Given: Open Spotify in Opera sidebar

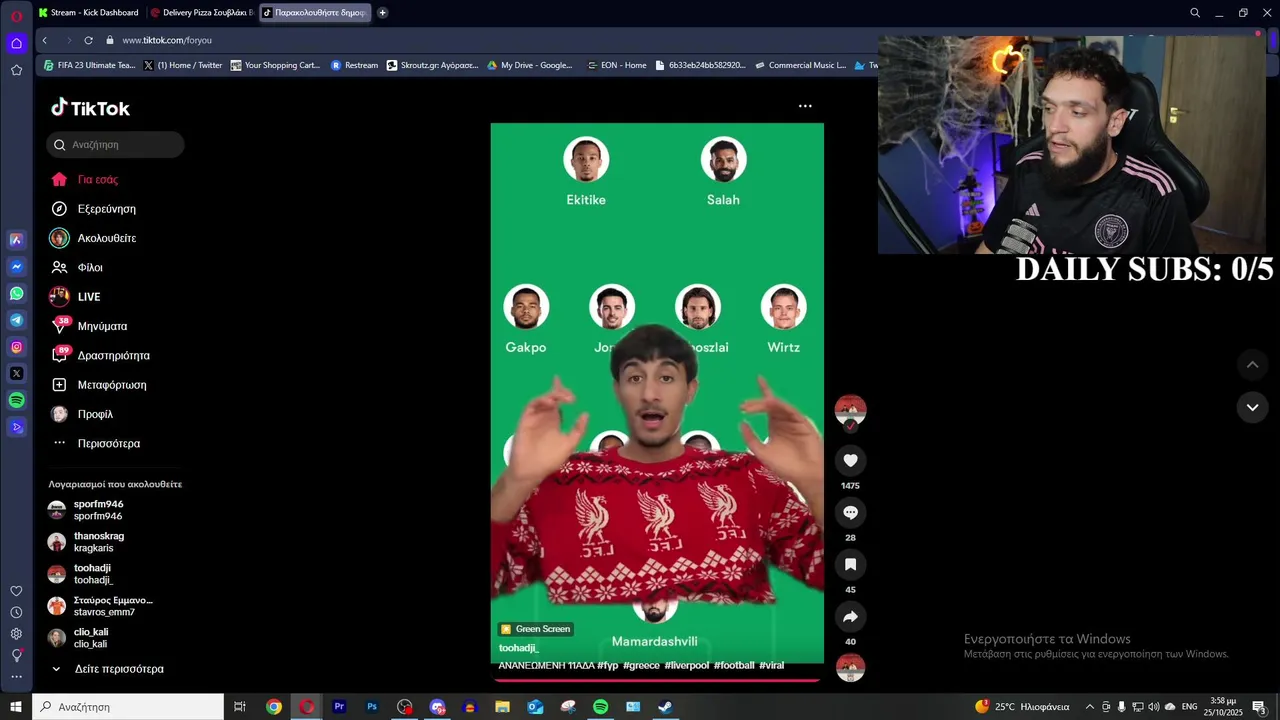Looking at the screenshot, I should (x=16, y=400).
